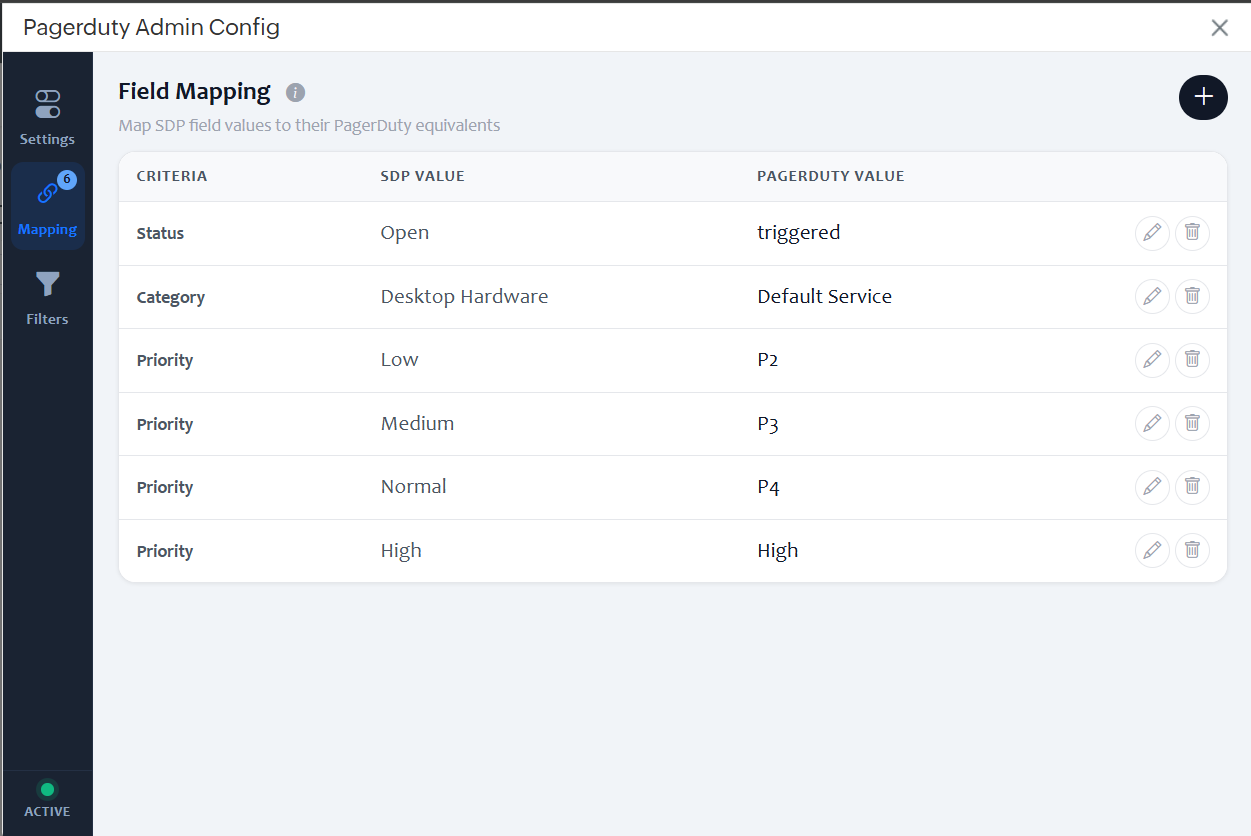Delete the Status Open mapping

point(1192,233)
